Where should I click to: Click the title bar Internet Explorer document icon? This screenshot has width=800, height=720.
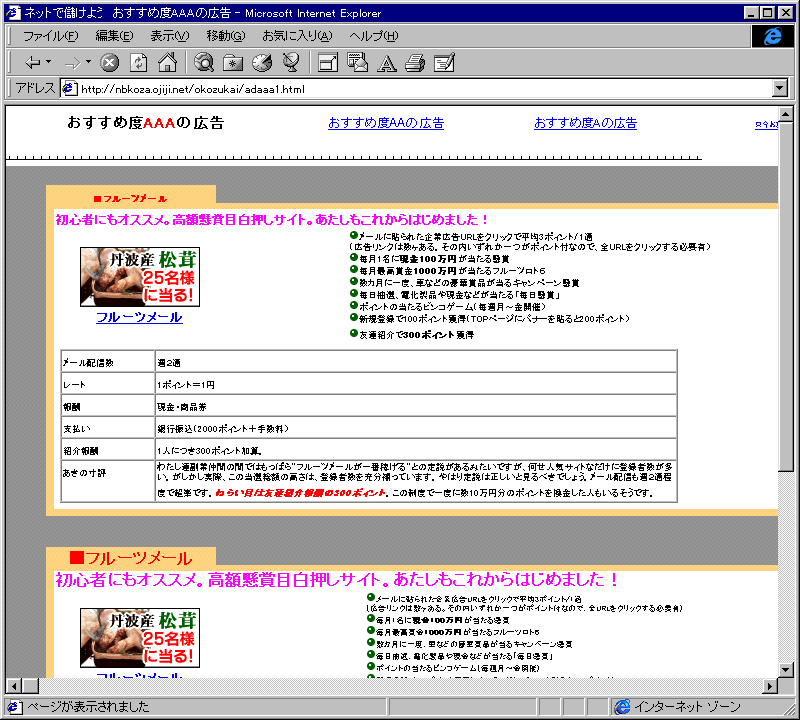coord(13,13)
